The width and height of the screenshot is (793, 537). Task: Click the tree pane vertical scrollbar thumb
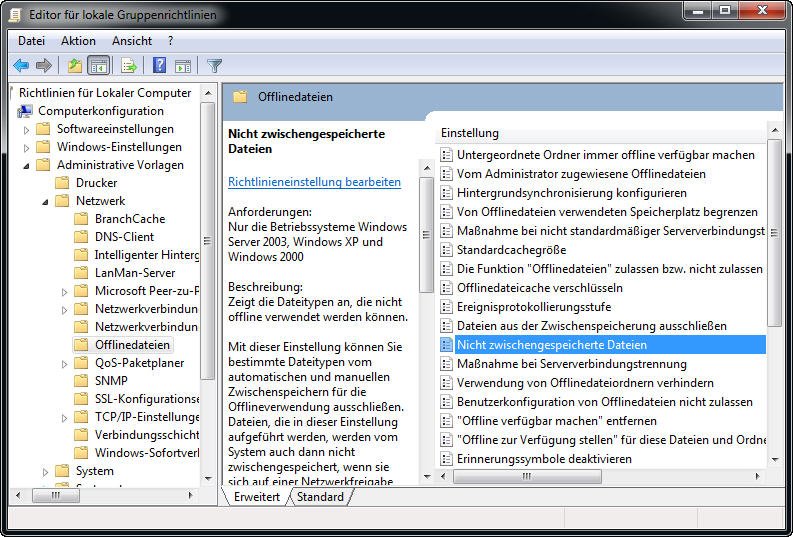(207, 241)
